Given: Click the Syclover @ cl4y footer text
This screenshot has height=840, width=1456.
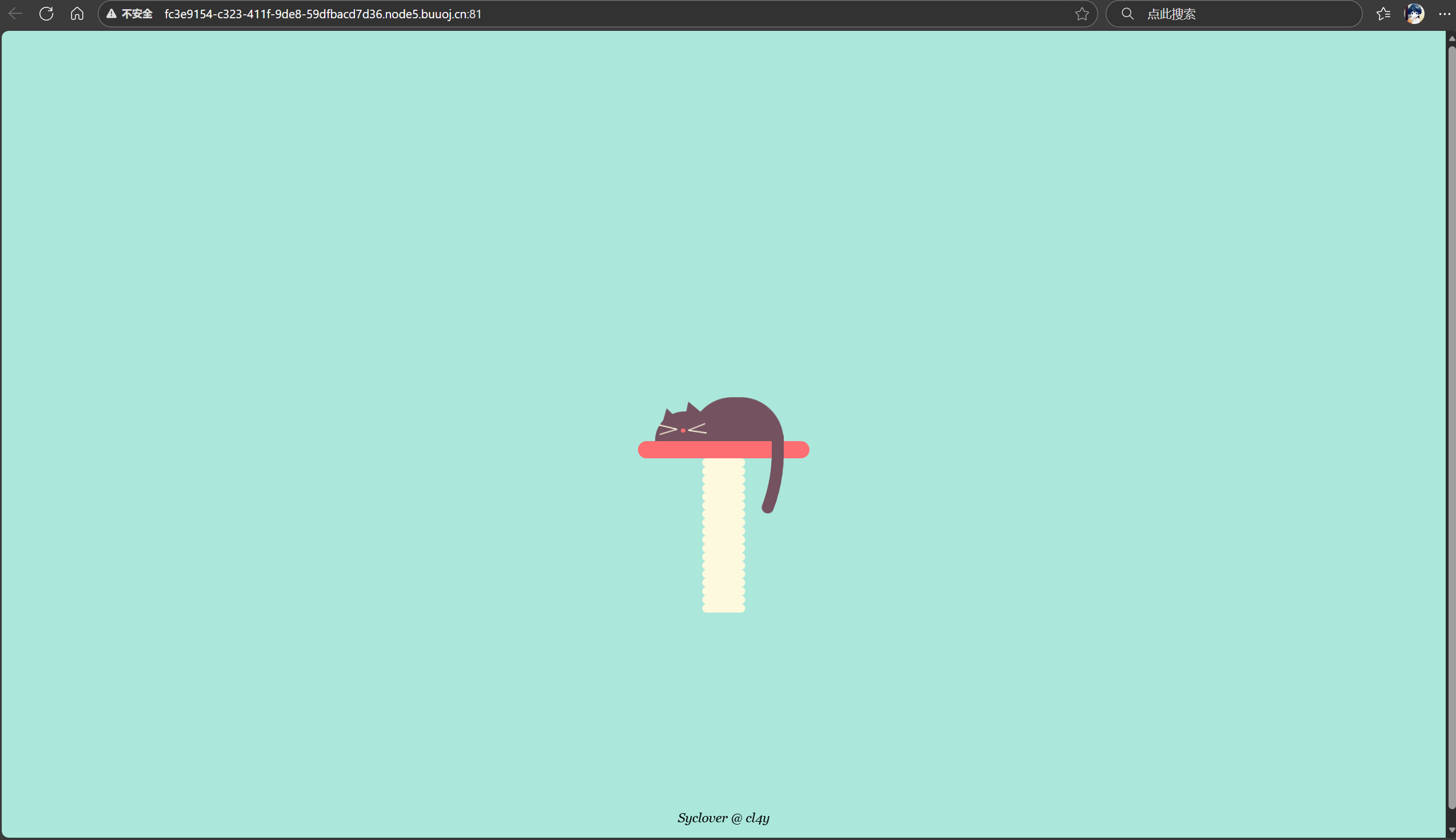Looking at the screenshot, I should 723,818.
